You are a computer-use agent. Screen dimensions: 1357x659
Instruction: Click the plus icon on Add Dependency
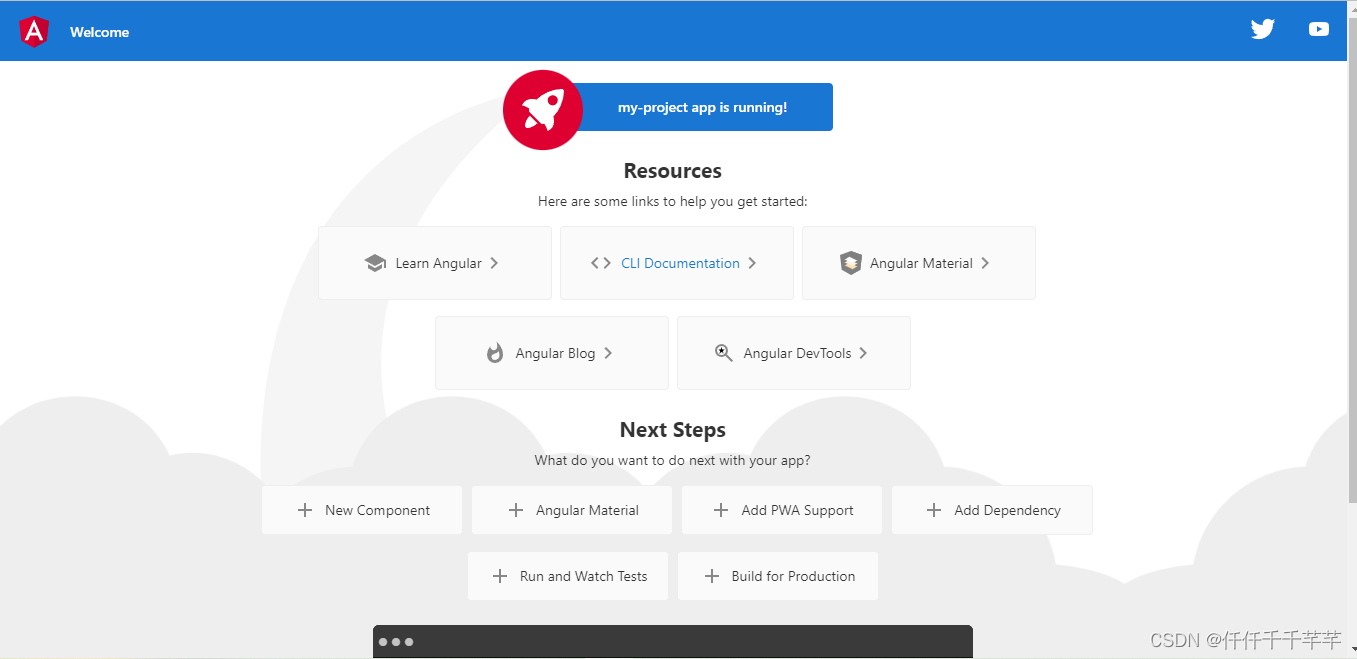pos(934,510)
